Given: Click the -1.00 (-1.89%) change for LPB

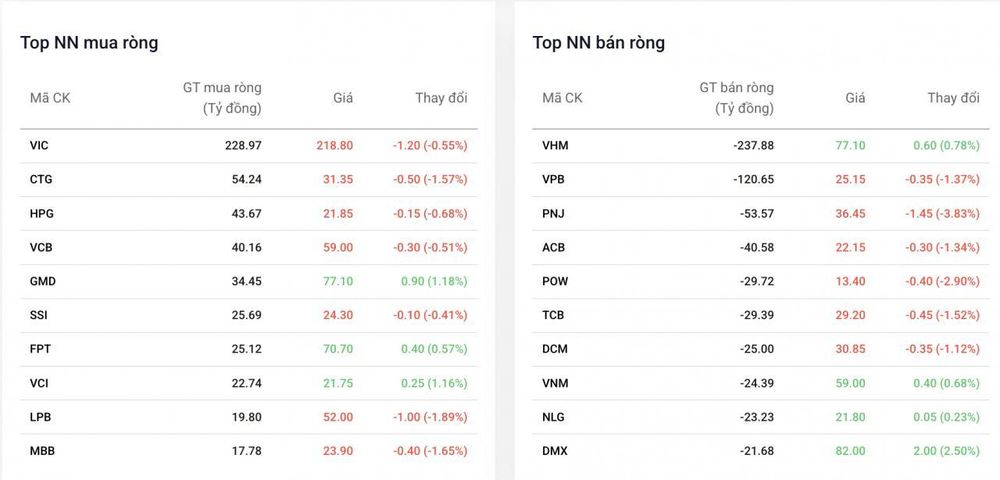Looking at the screenshot, I should click(430, 417).
